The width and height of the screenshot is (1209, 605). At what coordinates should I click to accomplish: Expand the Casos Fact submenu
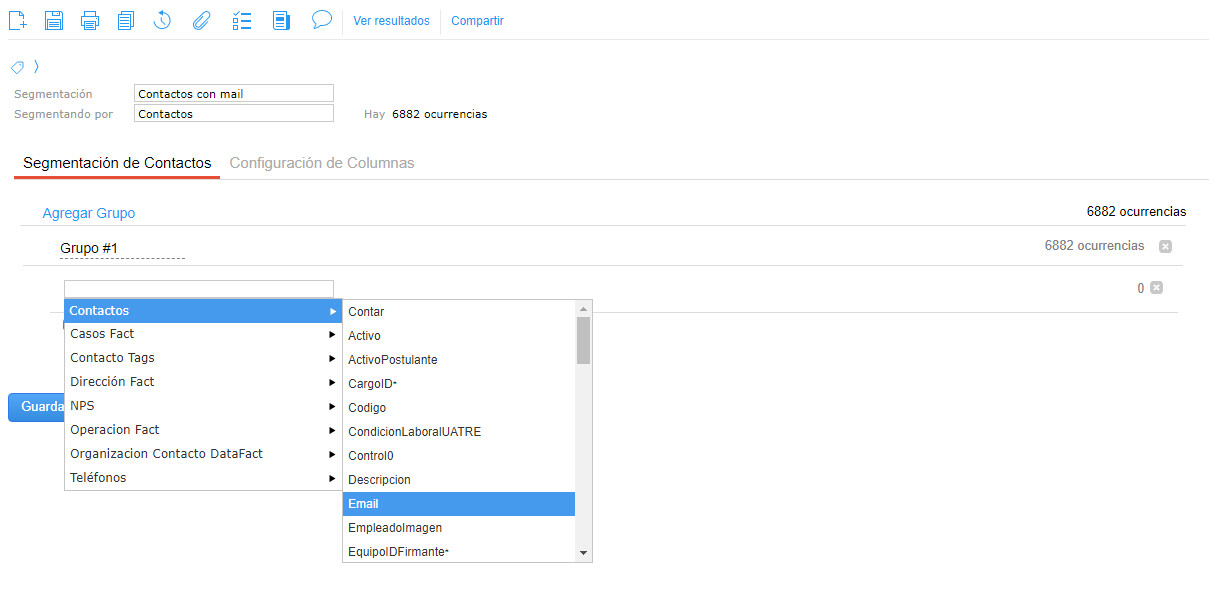click(200, 334)
